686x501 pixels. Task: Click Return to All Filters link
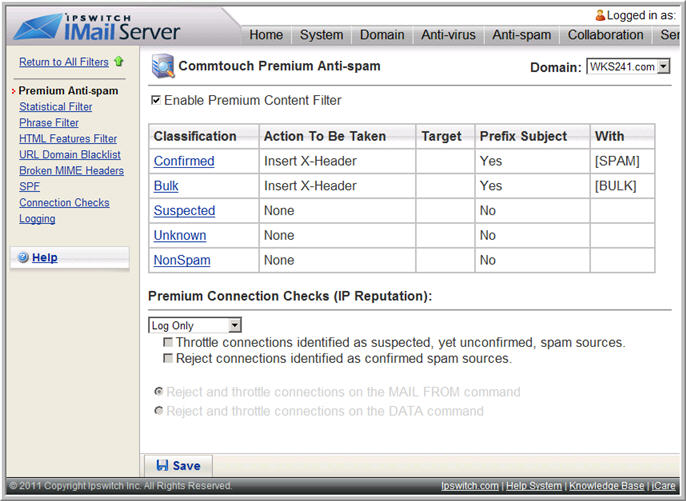64,62
